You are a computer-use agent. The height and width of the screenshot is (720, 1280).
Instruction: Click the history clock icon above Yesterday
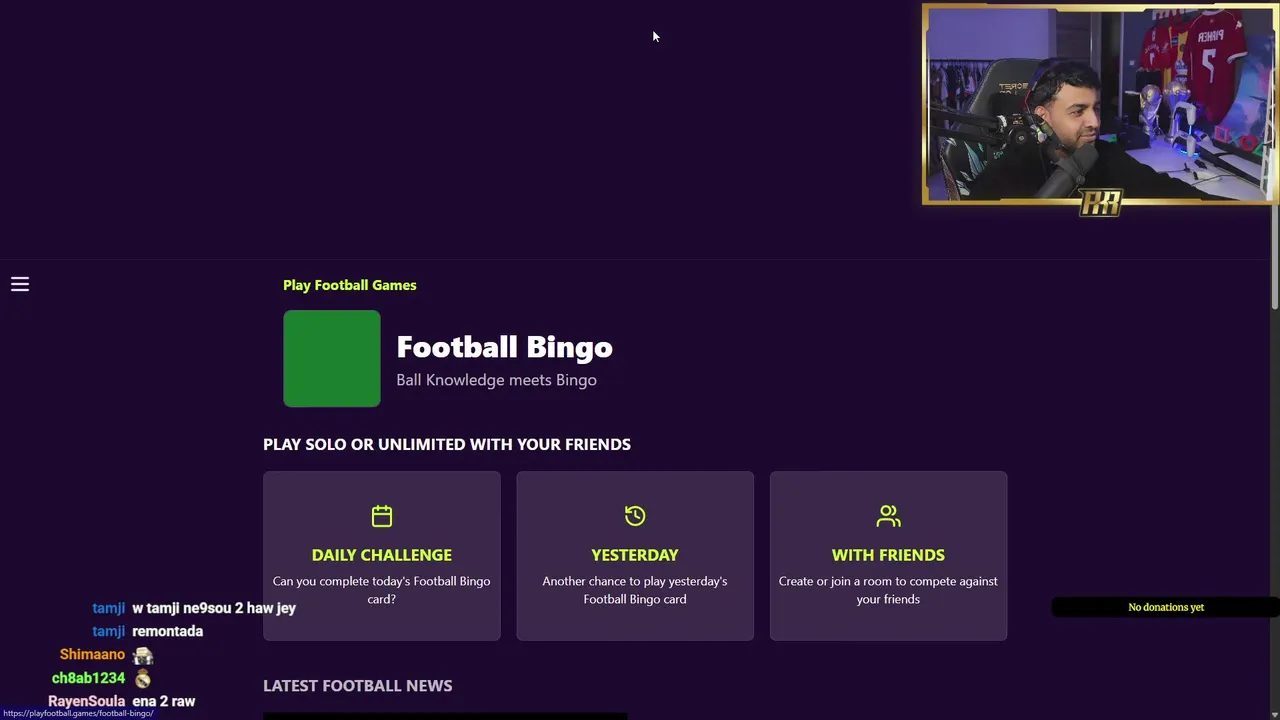[x=635, y=516]
